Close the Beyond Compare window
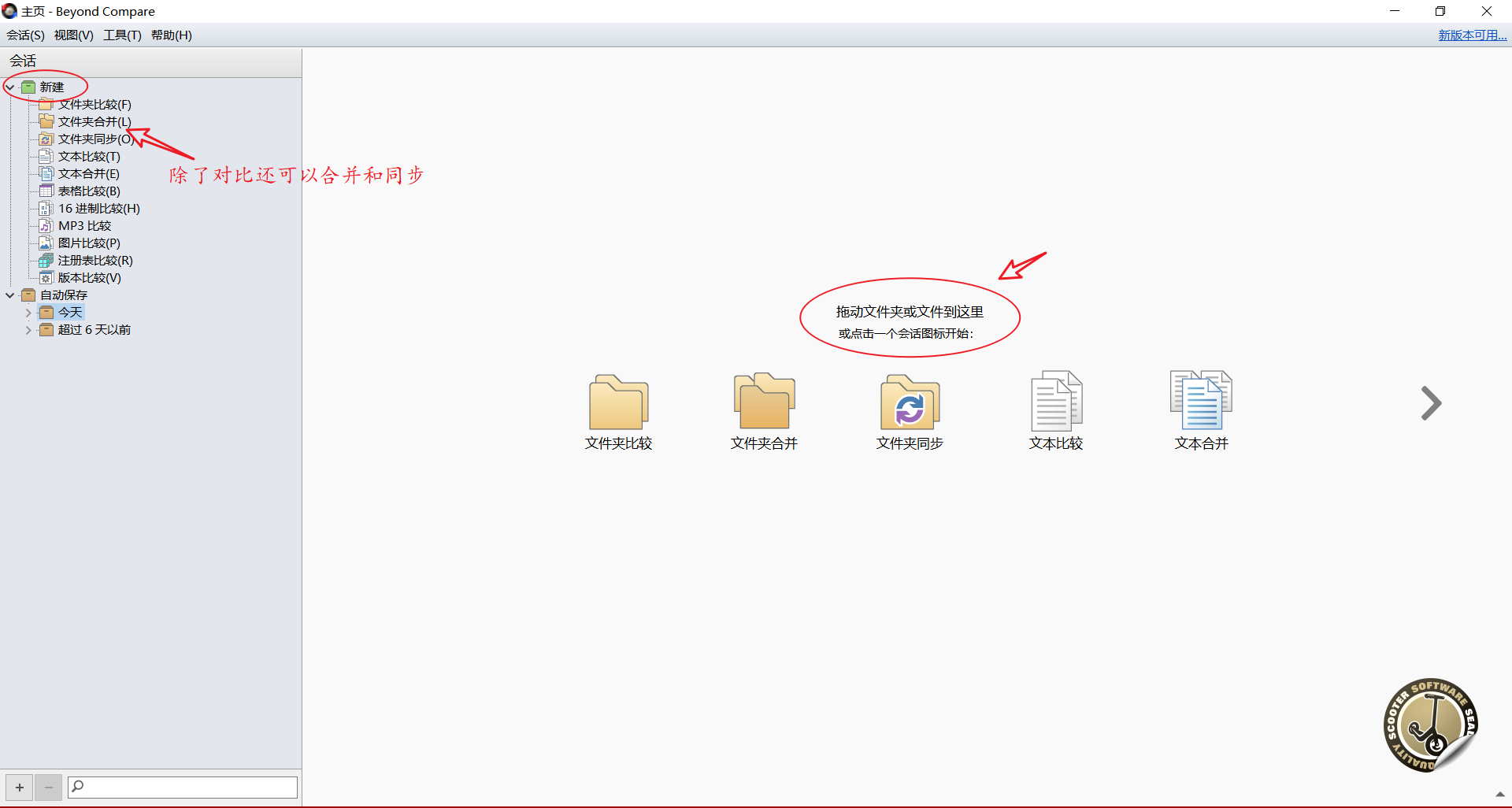 pyautogui.click(x=1487, y=11)
